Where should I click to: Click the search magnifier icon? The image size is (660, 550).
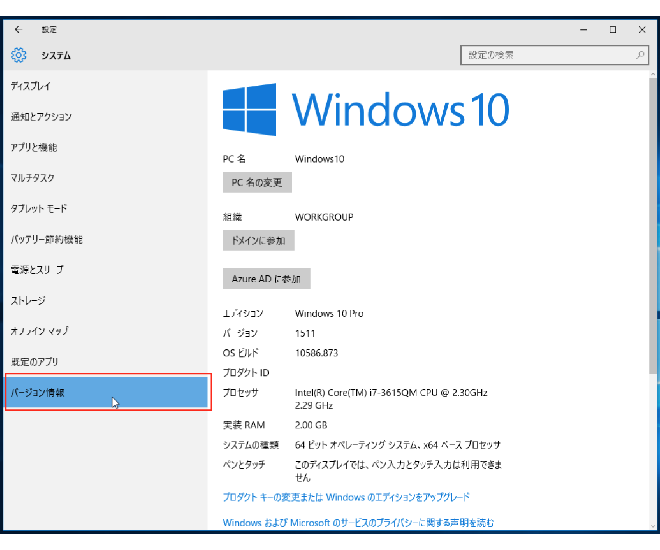(640, 55)
